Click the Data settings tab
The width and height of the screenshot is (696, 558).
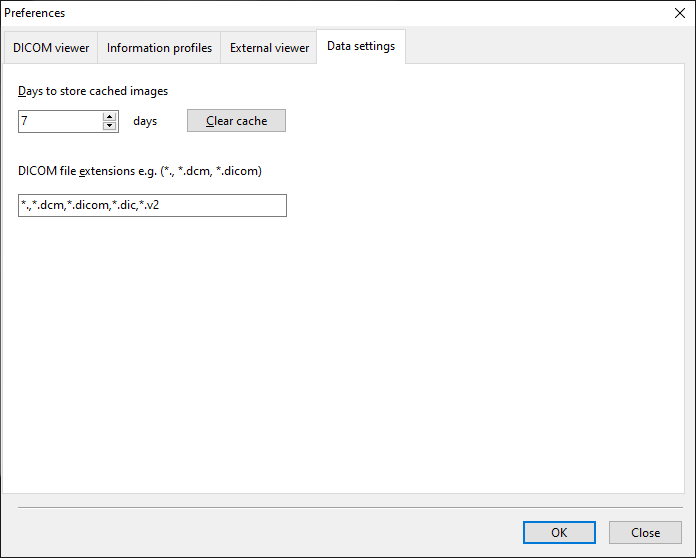360,46
